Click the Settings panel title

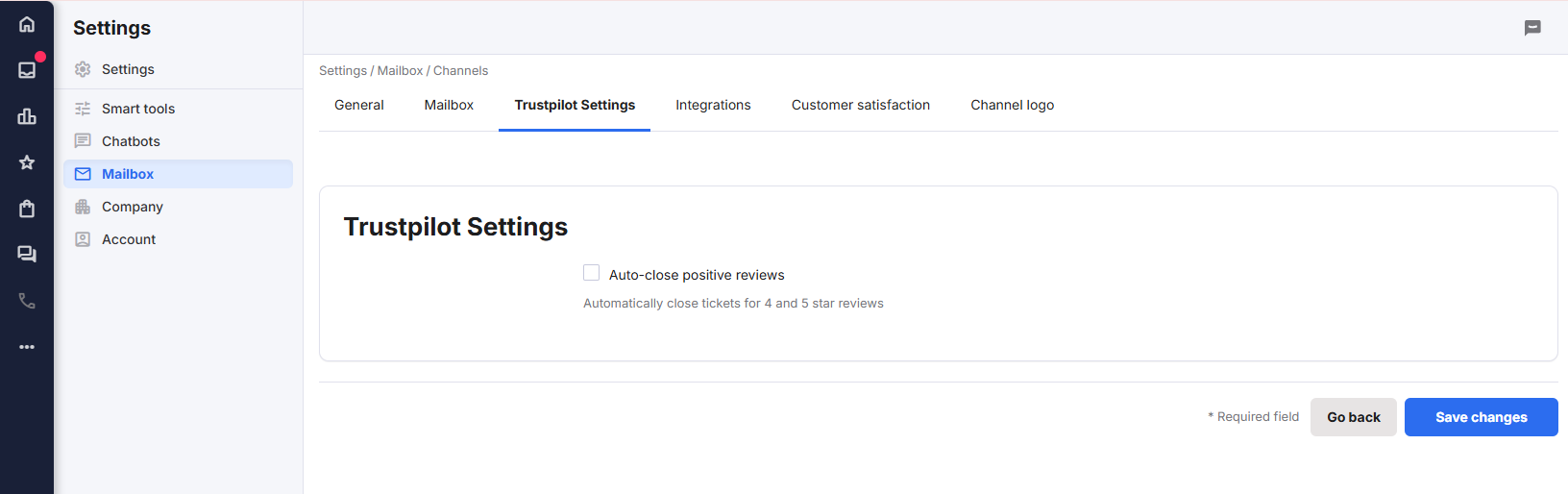tap(111, 28)
